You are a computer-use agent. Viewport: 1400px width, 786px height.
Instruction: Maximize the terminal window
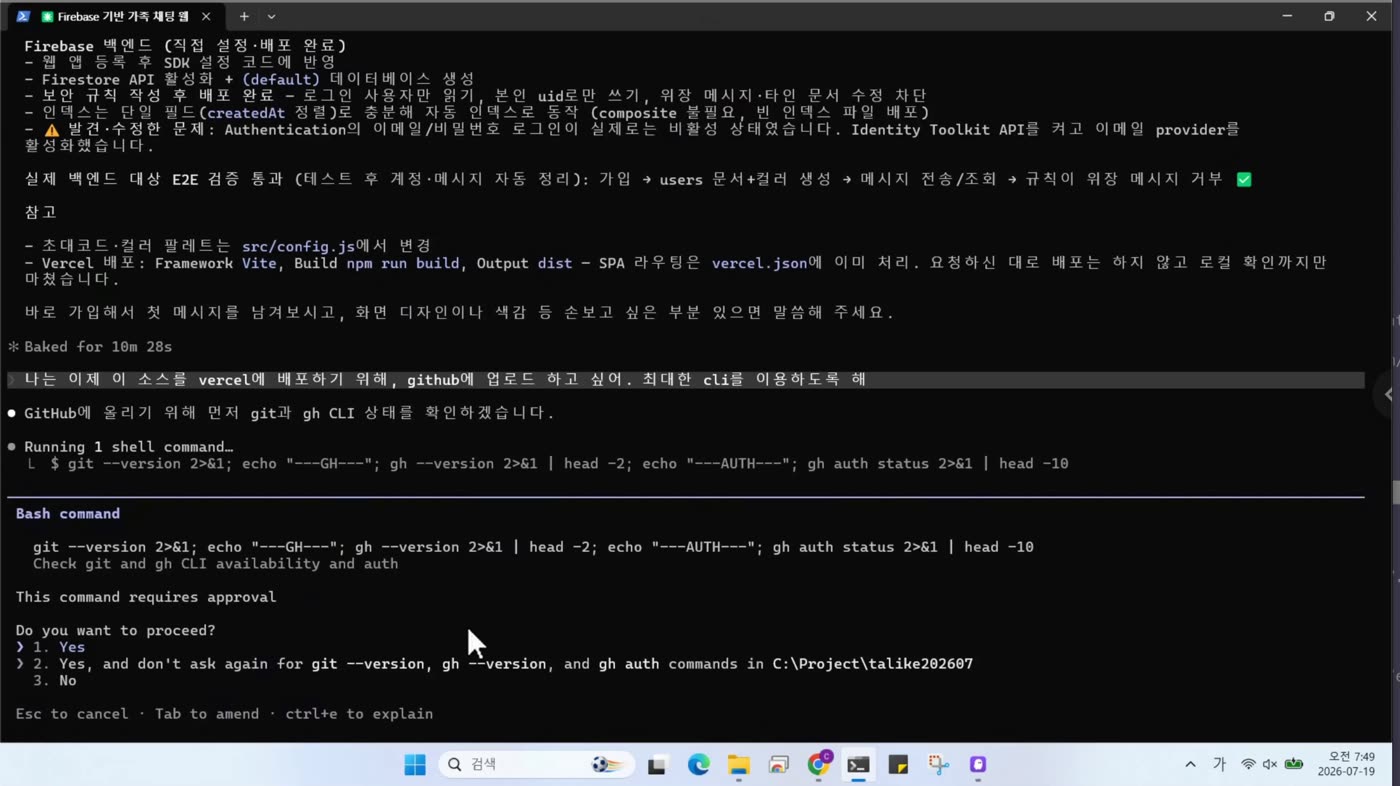tap(1329, 16)
